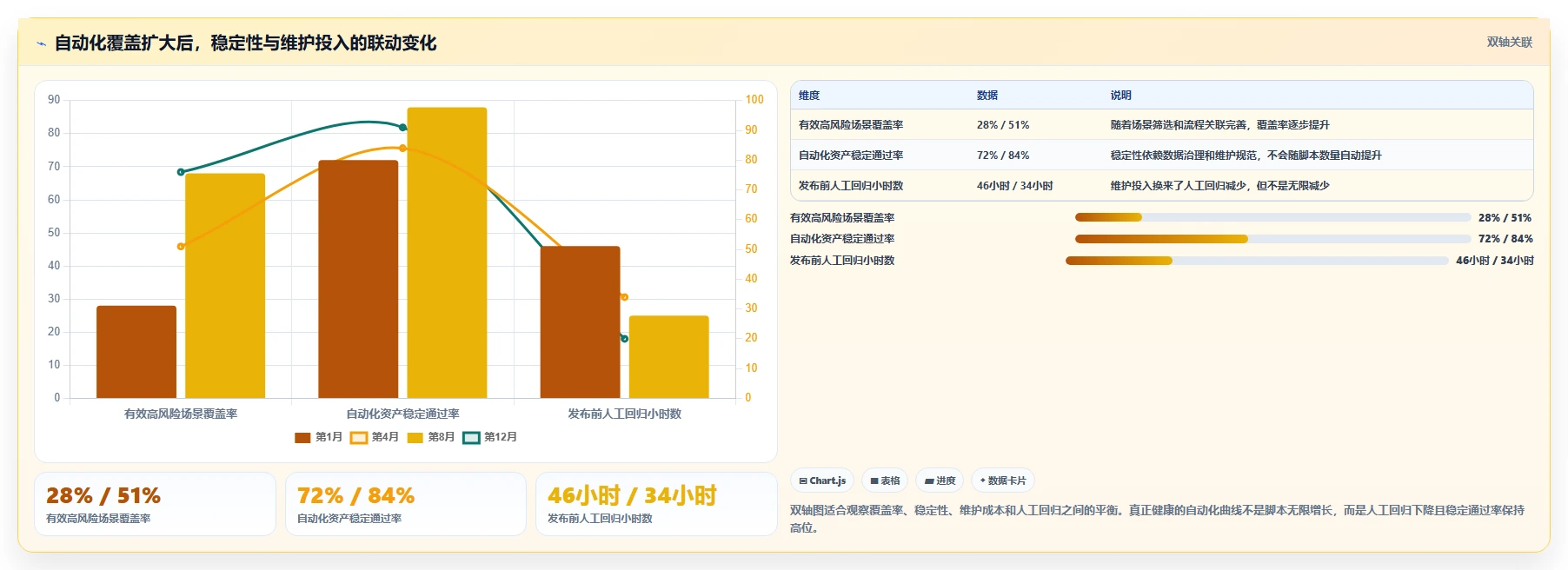
Task: Click the 双轴关联 tag in the header
Action: pyautogui.click(x=1509, y=42)
